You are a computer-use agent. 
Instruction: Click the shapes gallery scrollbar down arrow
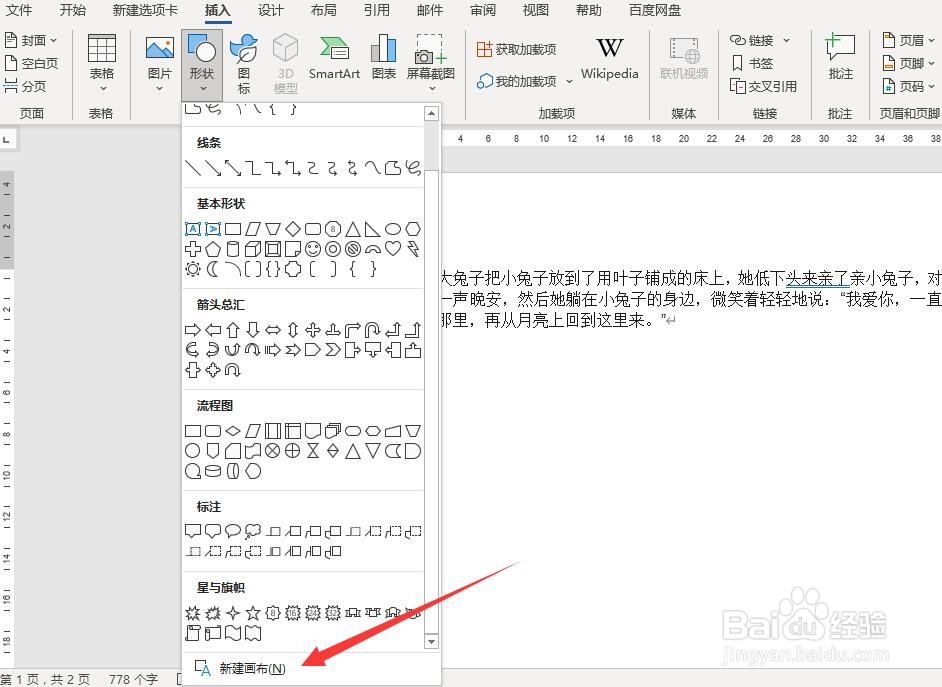tap(431, 641)
